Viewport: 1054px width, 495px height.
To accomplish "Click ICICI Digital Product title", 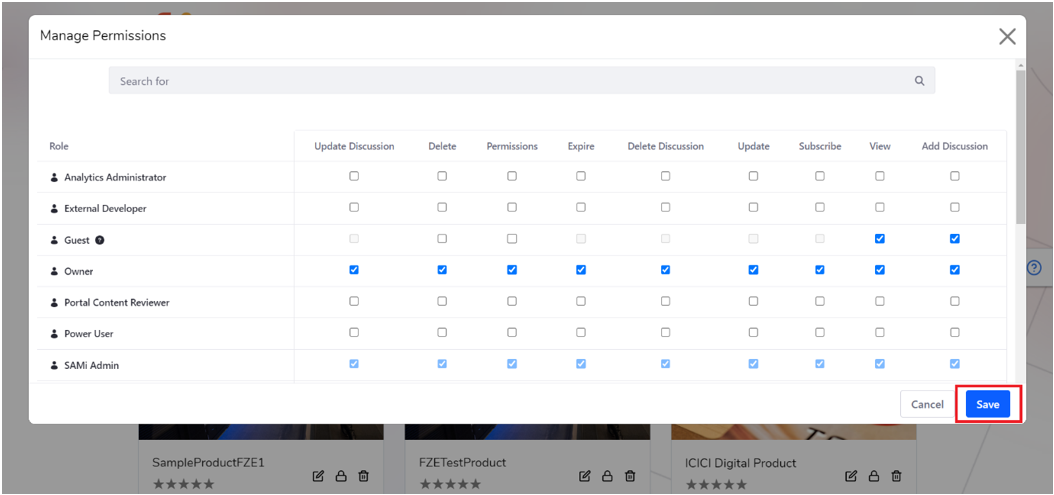I will [741, 463].
